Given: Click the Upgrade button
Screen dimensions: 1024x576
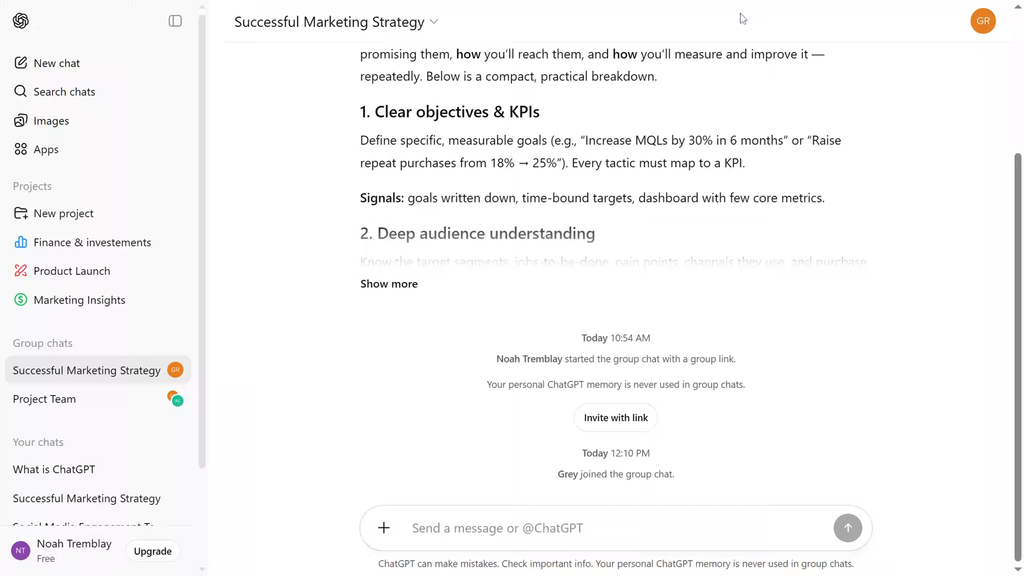Looking at the screenshot, I should pyautogui.click(x=153, y=551).
